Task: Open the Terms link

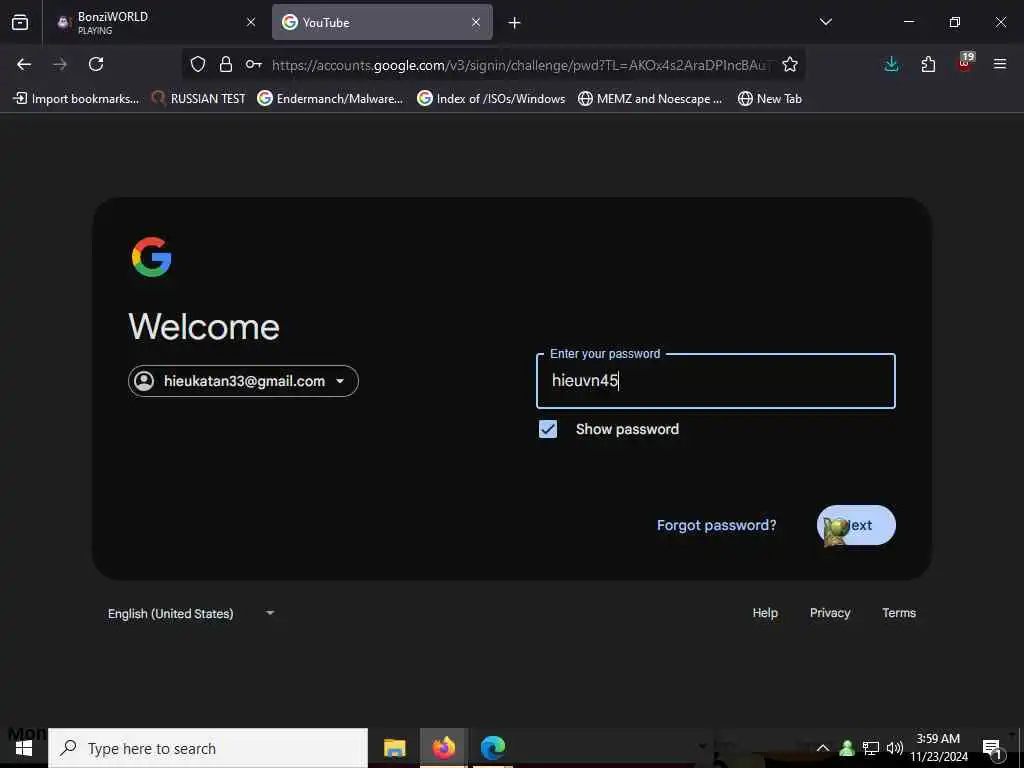Action: [x=899, y=613]
